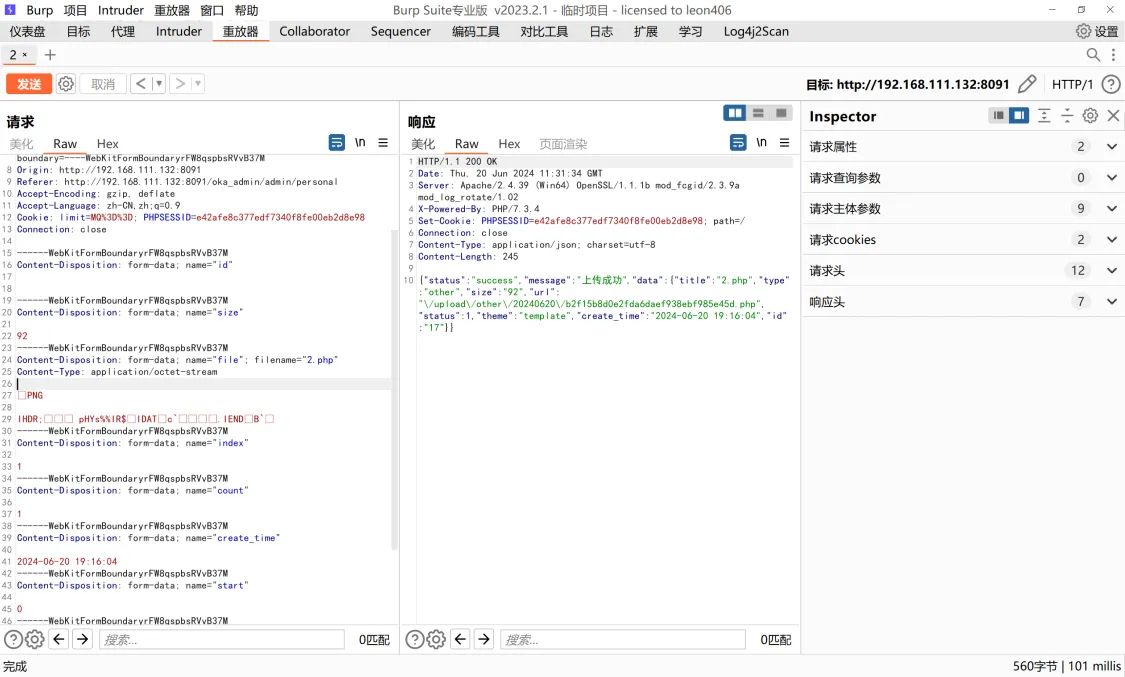Open the 项目 project menu

[x=75, y=10]
